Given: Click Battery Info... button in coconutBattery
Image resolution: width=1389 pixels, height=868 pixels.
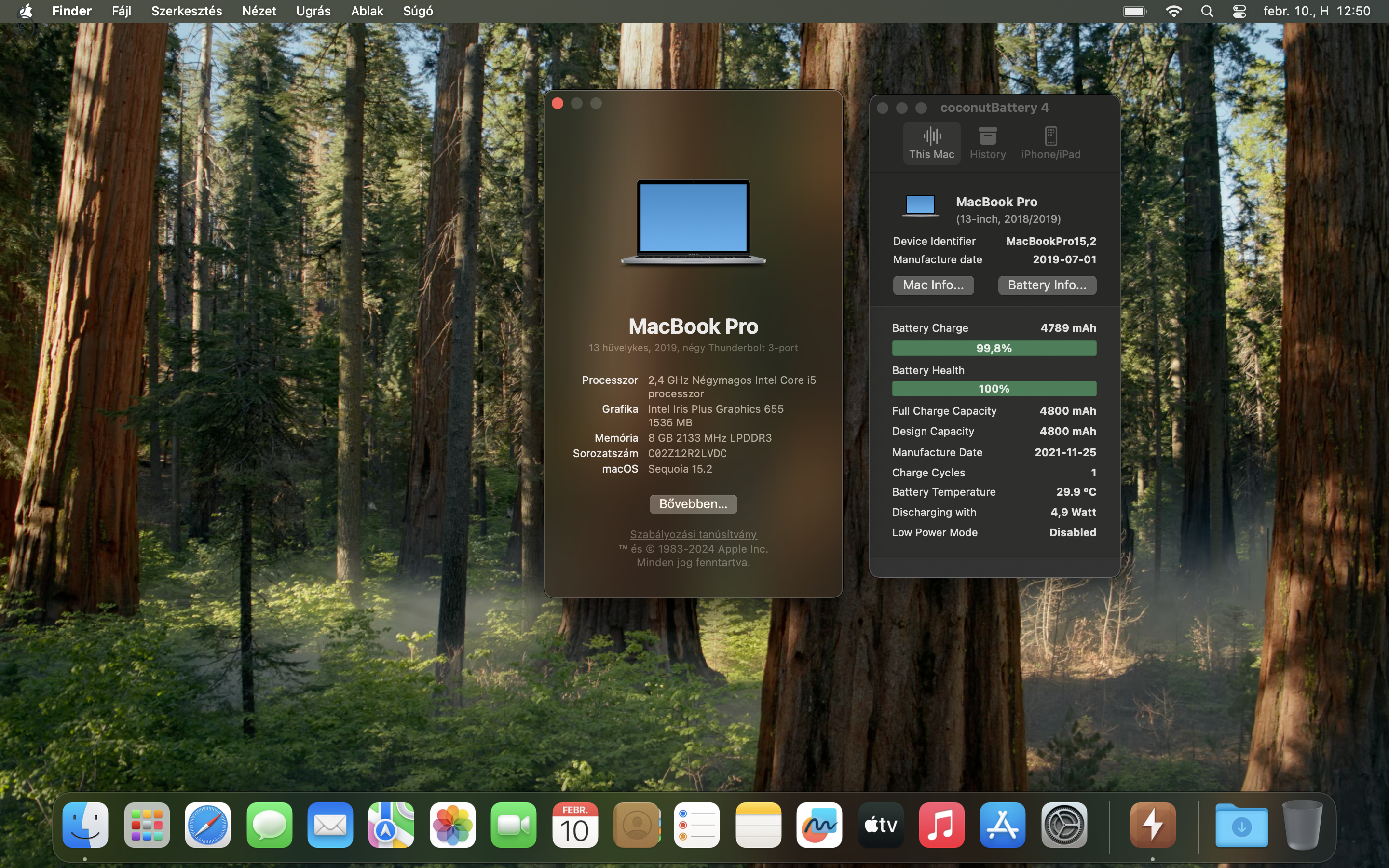Looking at the screenshot, I should coord(1047,285).
